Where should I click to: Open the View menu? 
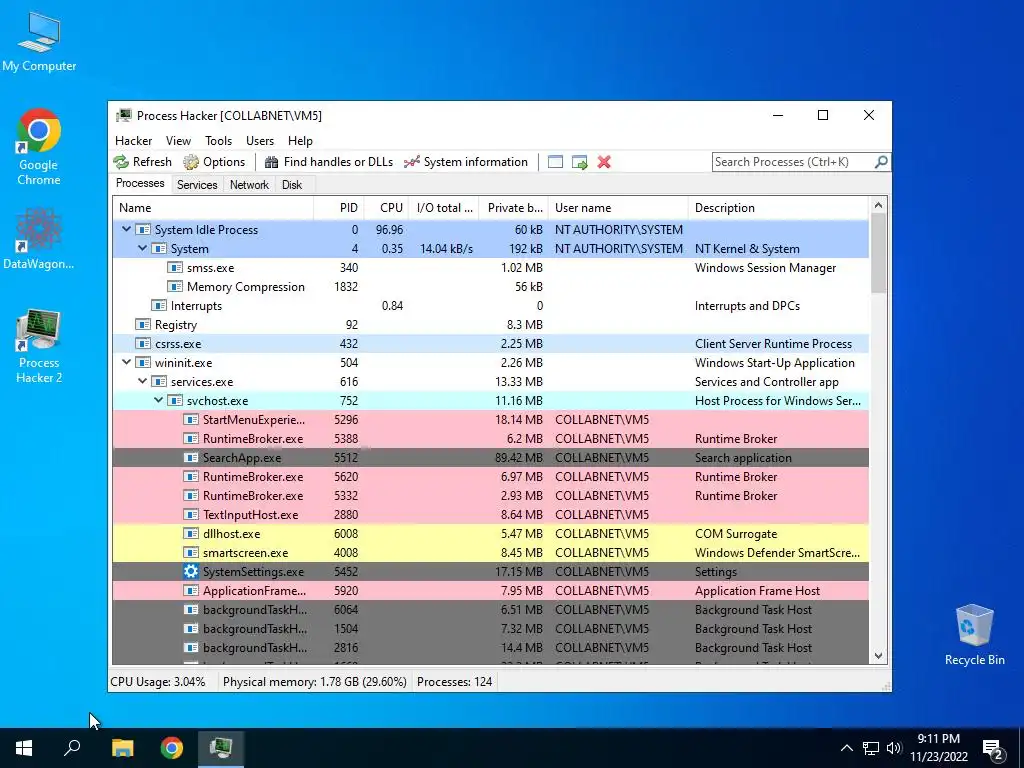pyautogui.click(x=178, y=141)
